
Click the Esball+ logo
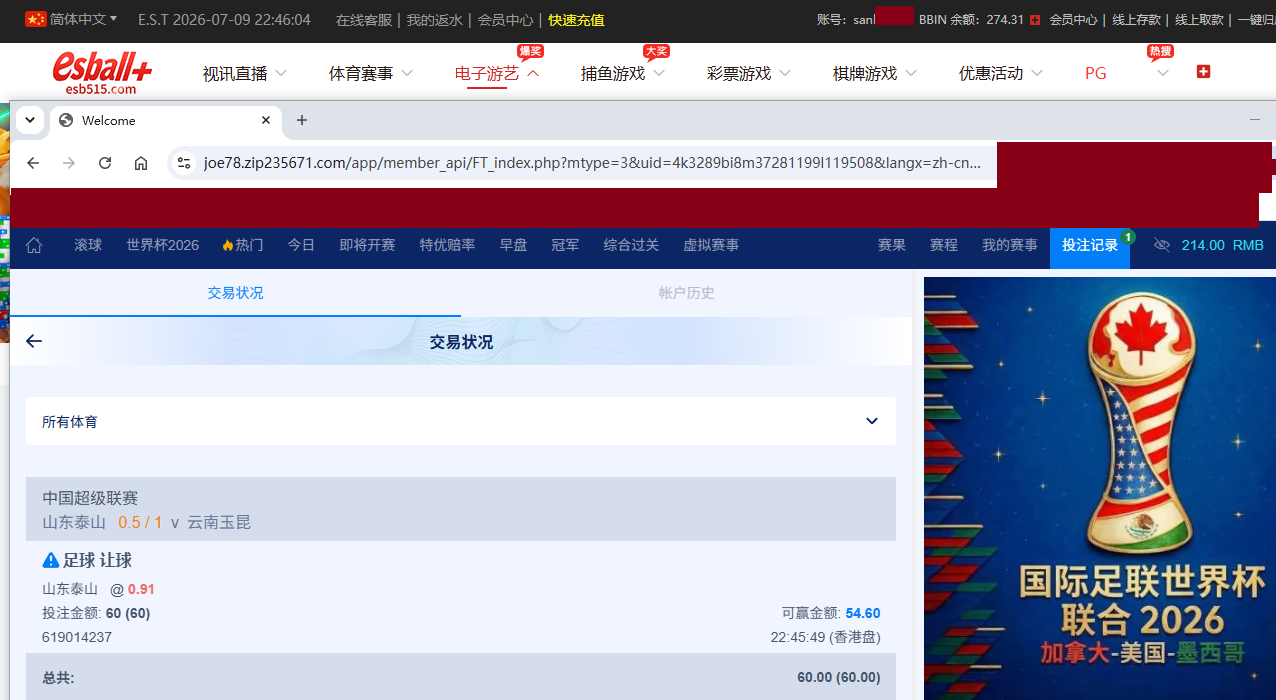[x=102, y=72]
